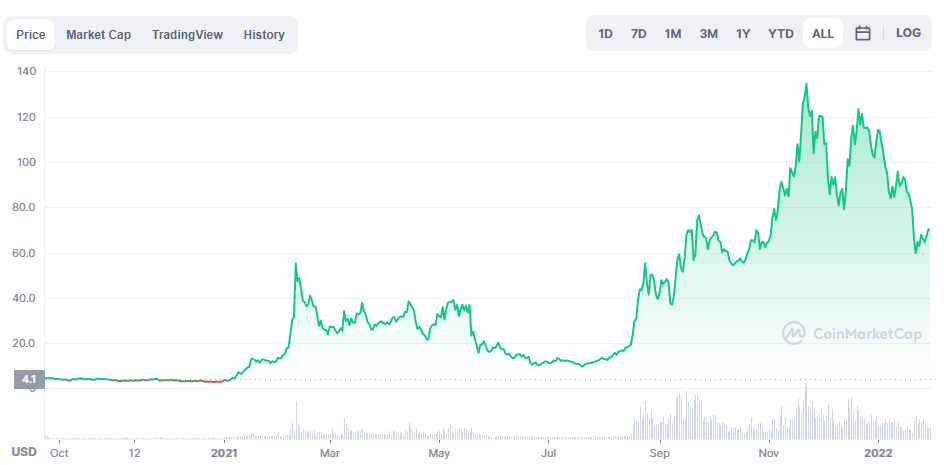Switch to the Price tab
The width and height of the screenshot is (944, 465).
point(31,35)
